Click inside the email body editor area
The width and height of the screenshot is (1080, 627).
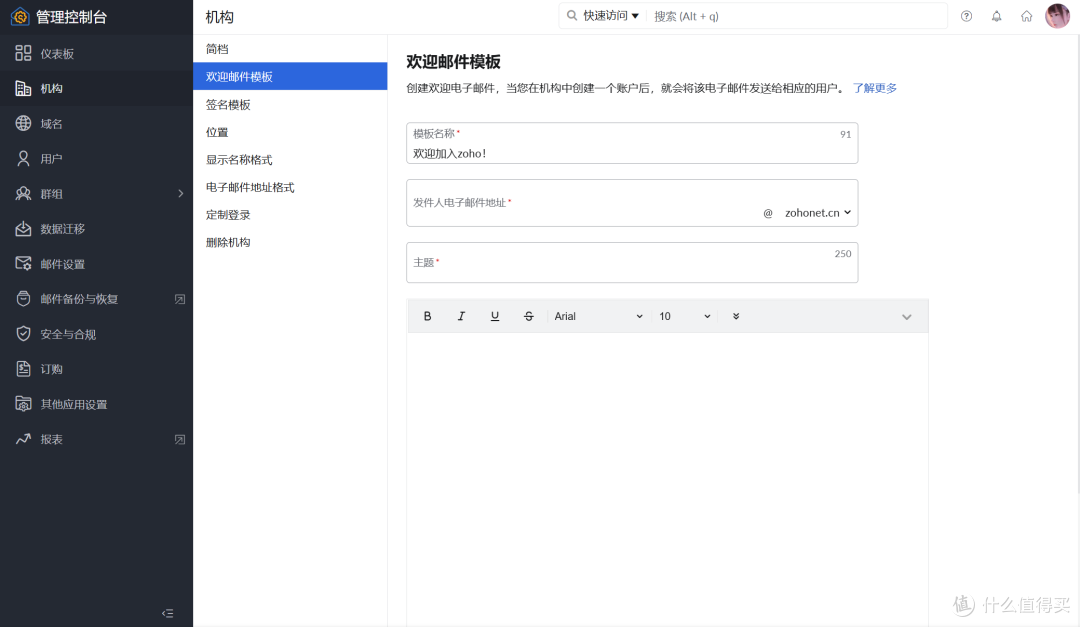coord(667,480)
